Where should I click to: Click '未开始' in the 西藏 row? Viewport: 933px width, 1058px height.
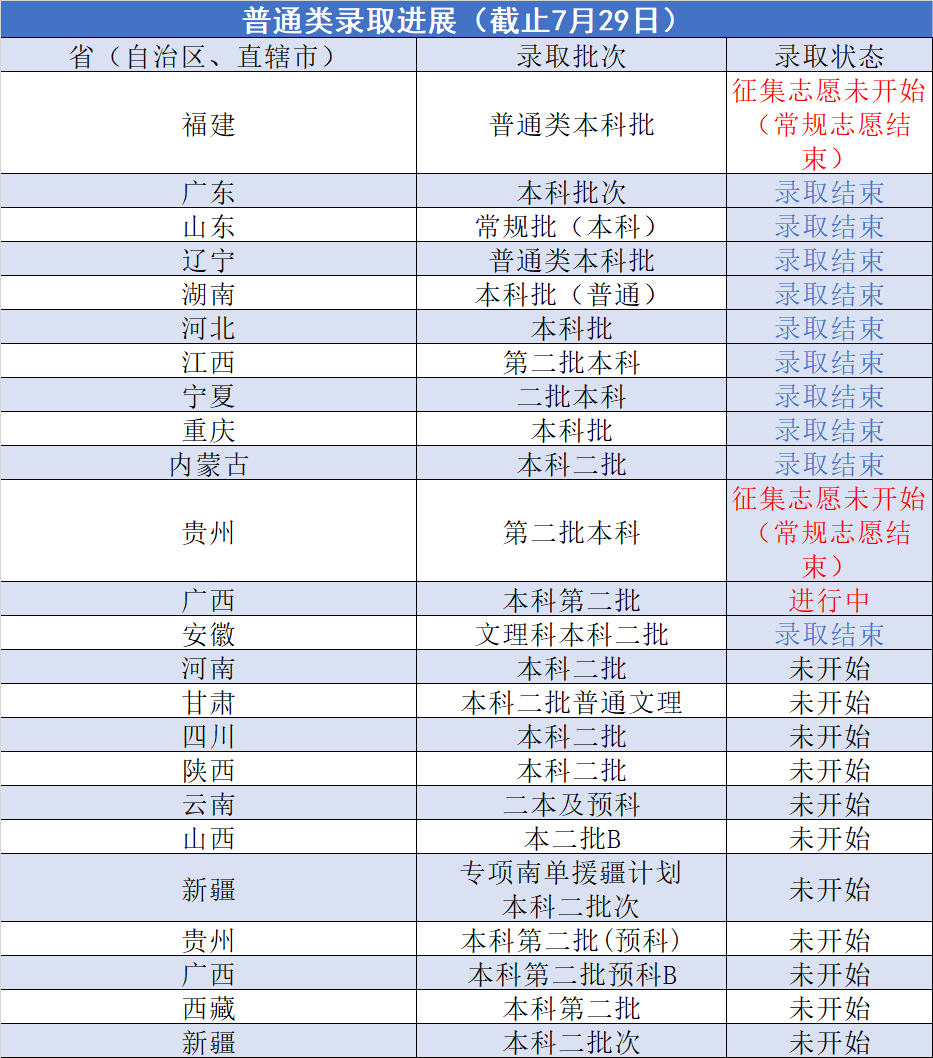(x=829, y=1008)
